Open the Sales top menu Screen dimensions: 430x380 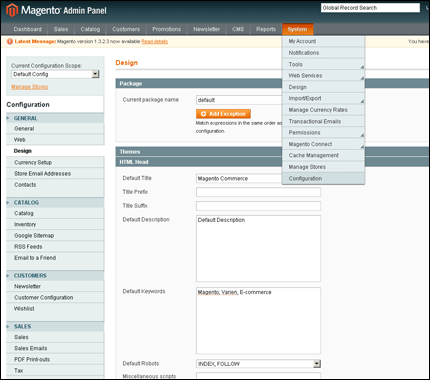[61, 29]
